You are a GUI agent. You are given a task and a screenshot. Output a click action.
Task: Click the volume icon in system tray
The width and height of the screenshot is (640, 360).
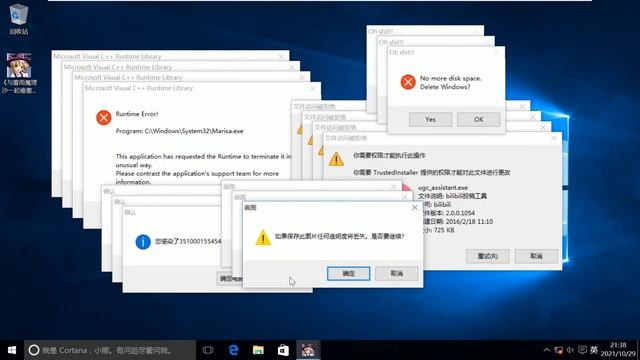click(x=570, y=350)
